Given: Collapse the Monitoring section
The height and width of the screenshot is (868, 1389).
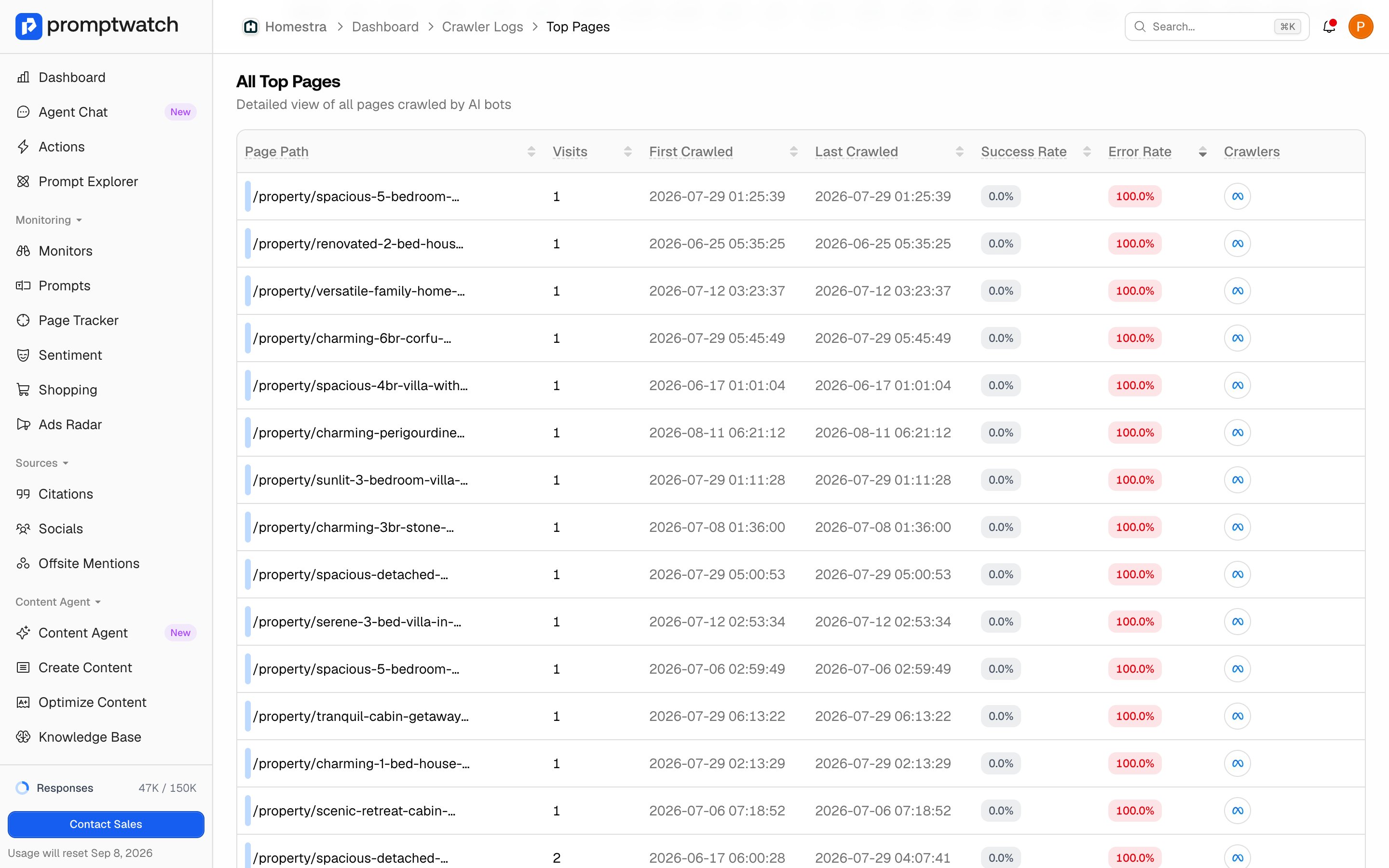Looking at the screenshot, I should coord(49,220).
